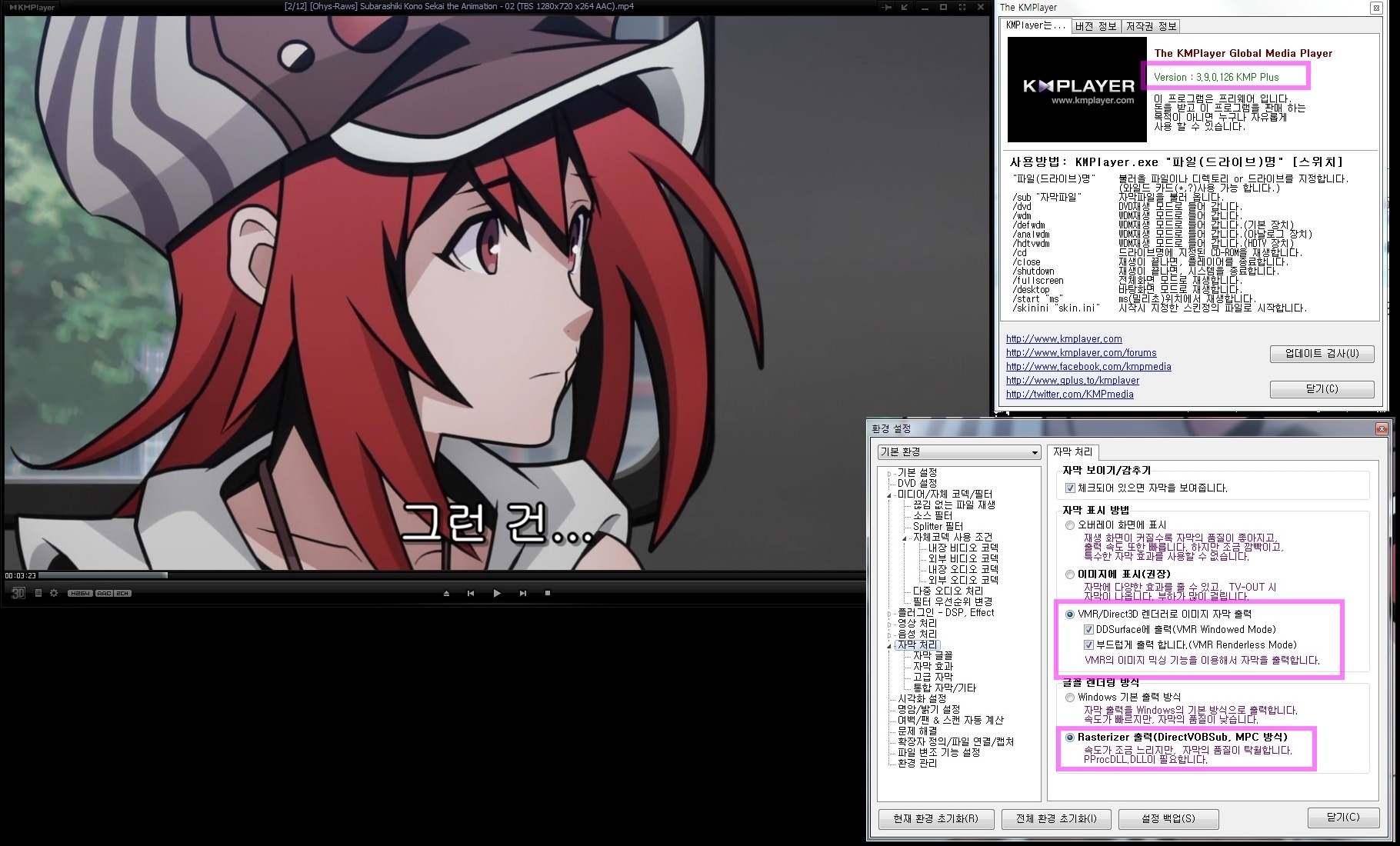Open the 기본 환경 preset dropdown
Image resolution: width=1400 pixels, height=846 pixels.
tap(959, 452)
